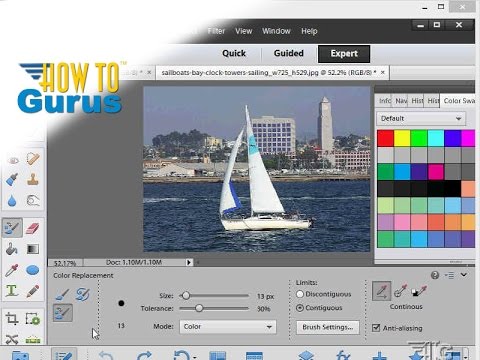Open tool options help icon
Viewport: 480px width, 360px height.
(435, 275)
